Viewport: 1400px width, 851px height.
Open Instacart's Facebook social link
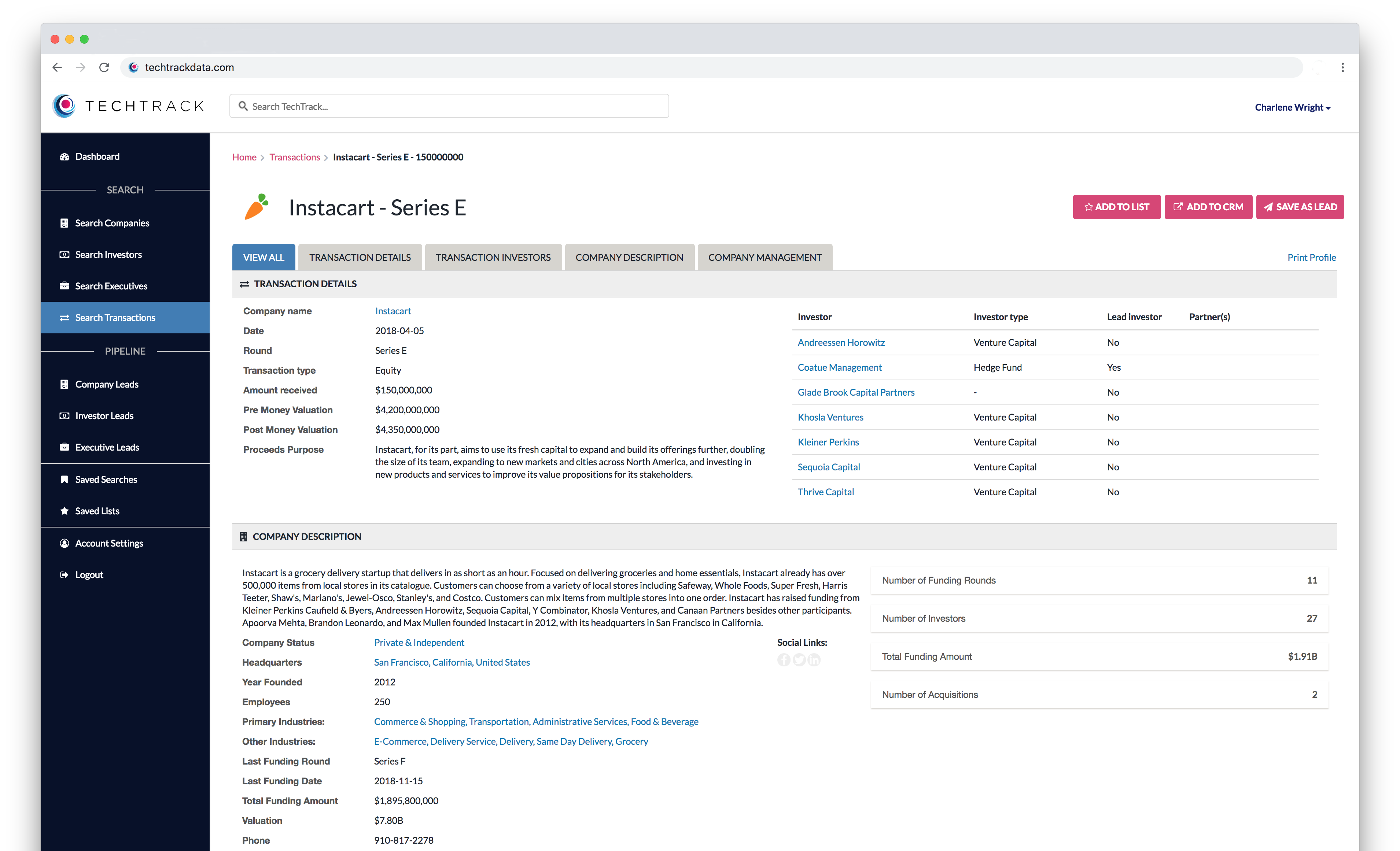(784, 659)
